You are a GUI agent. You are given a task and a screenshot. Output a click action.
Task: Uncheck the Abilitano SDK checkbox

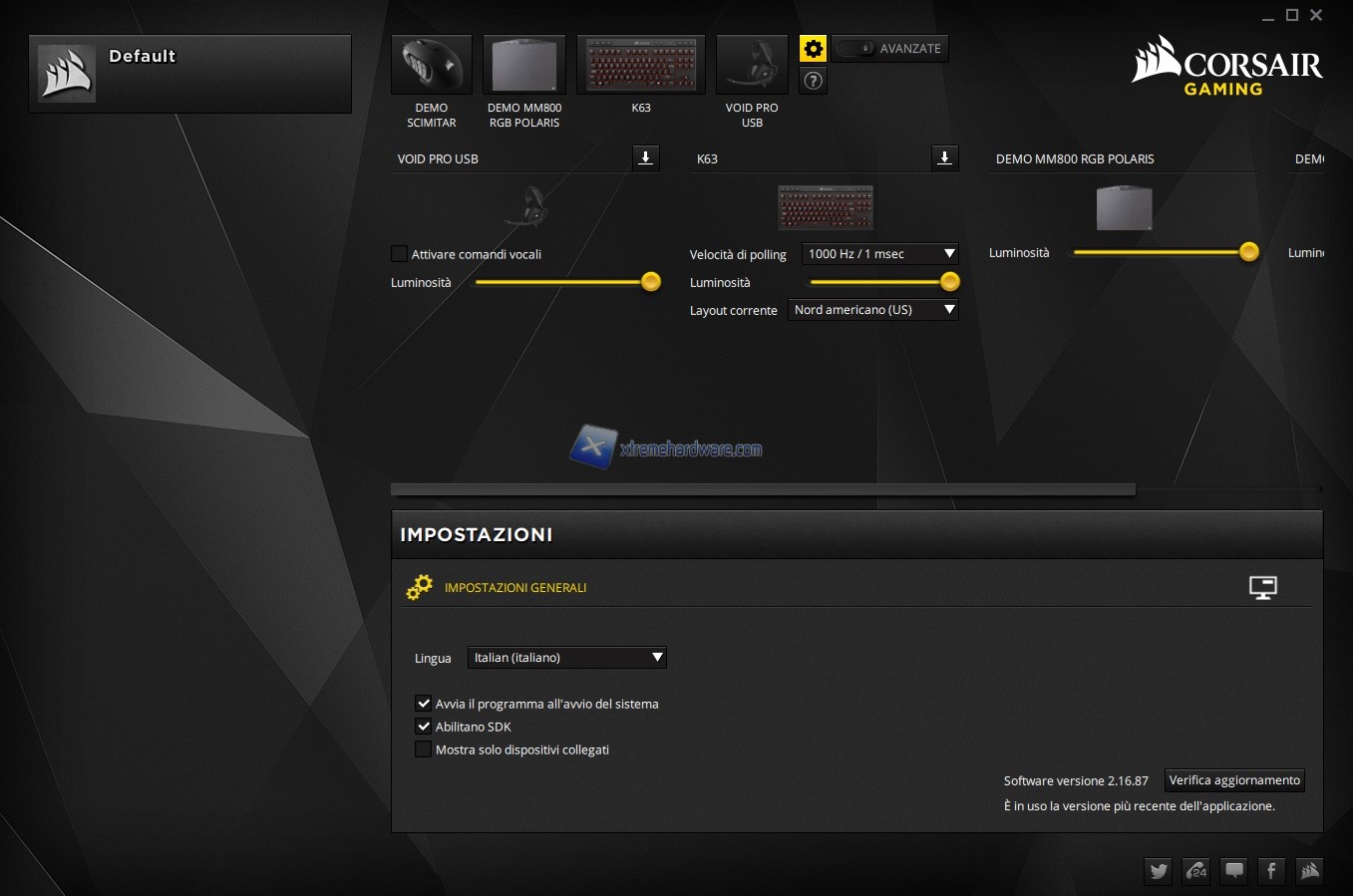(x=424, y=727)
